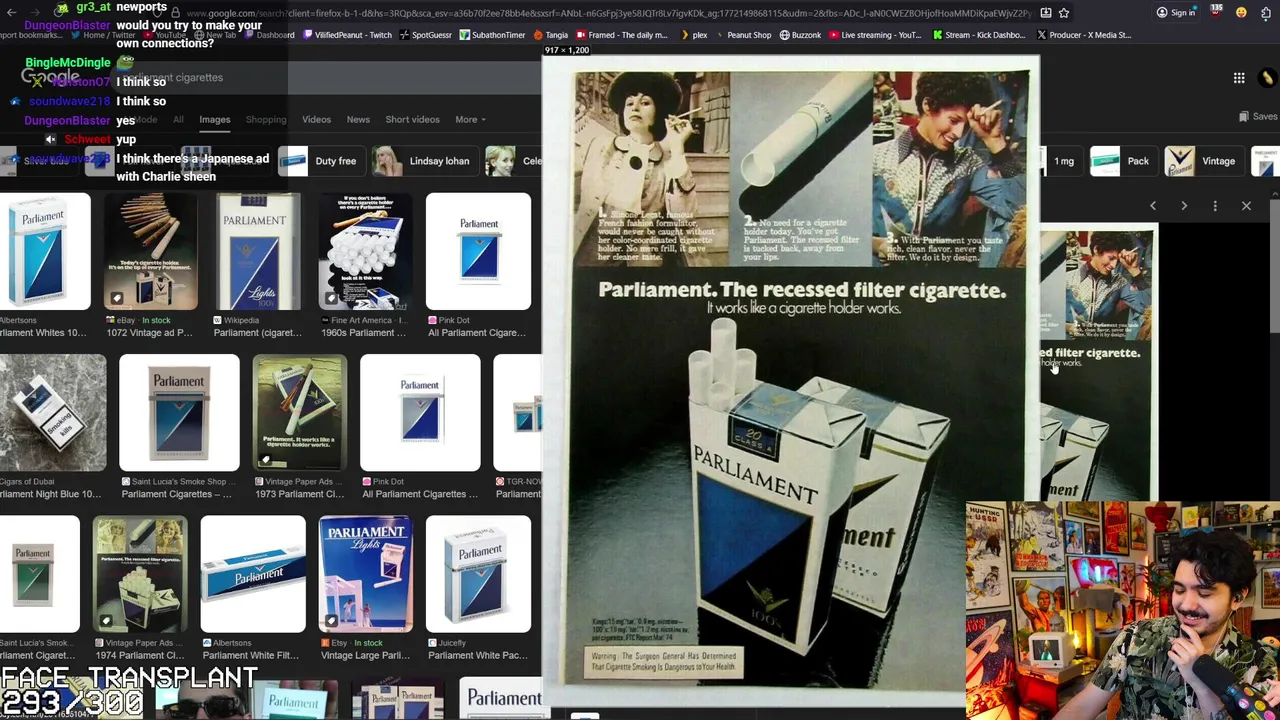The image size is (1280, 720).
Task: Open Albertsons Parliament carton thumbnail
Action: pyautogui.click(x=253, y=574)
